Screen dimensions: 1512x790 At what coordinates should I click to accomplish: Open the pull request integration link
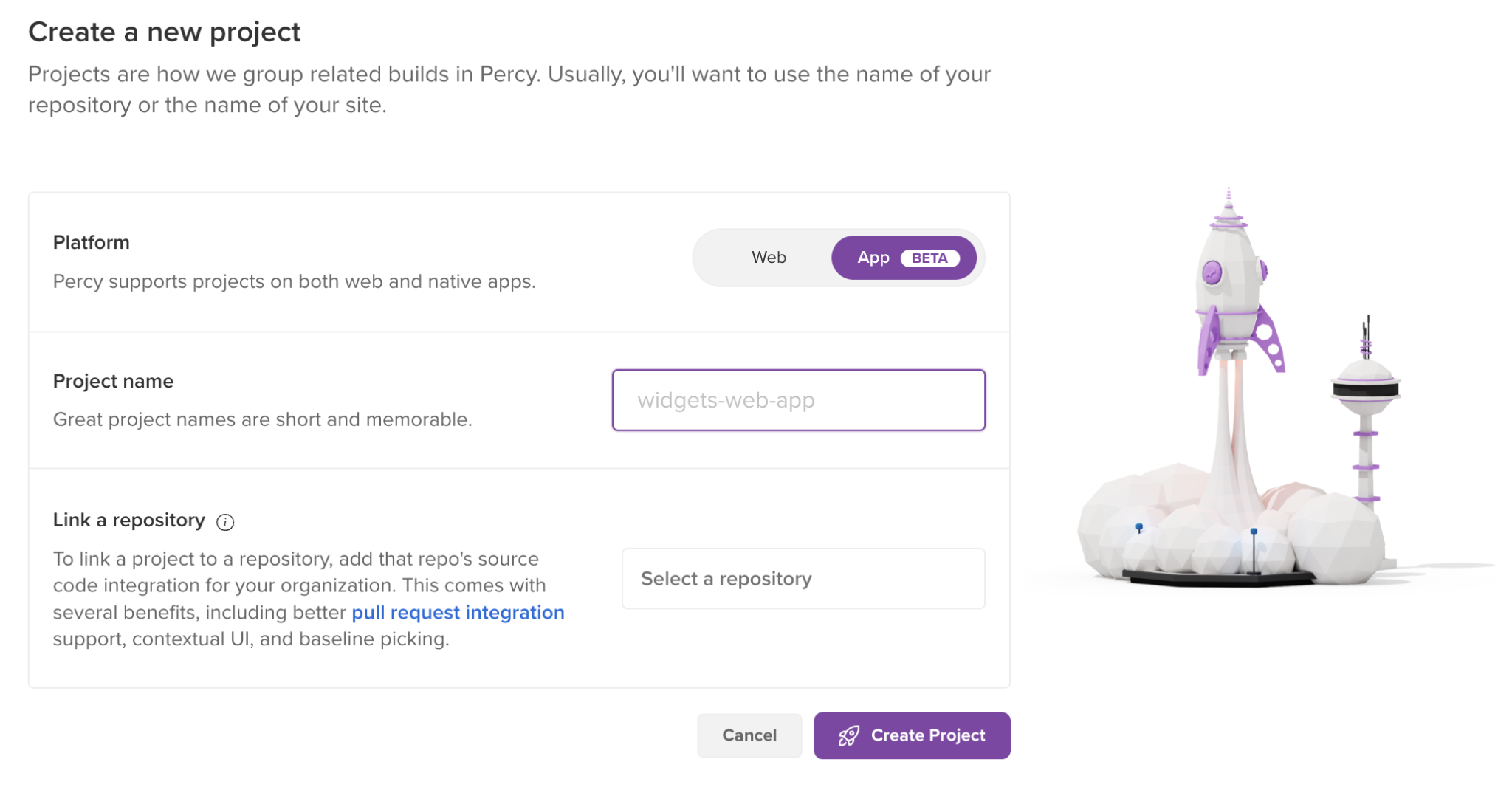point(458,613)
